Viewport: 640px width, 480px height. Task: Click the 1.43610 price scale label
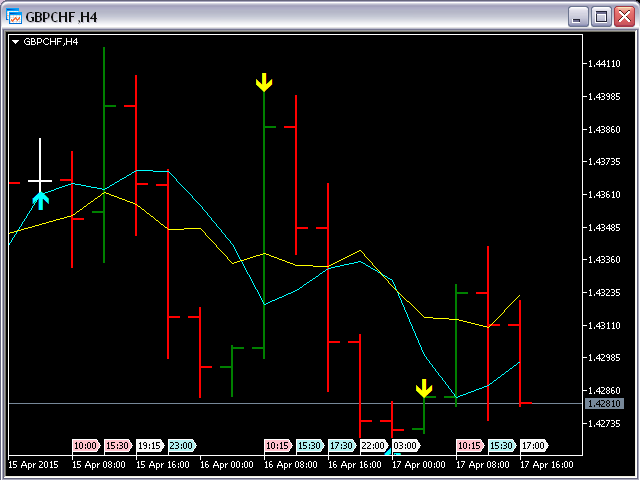(604, 194)
